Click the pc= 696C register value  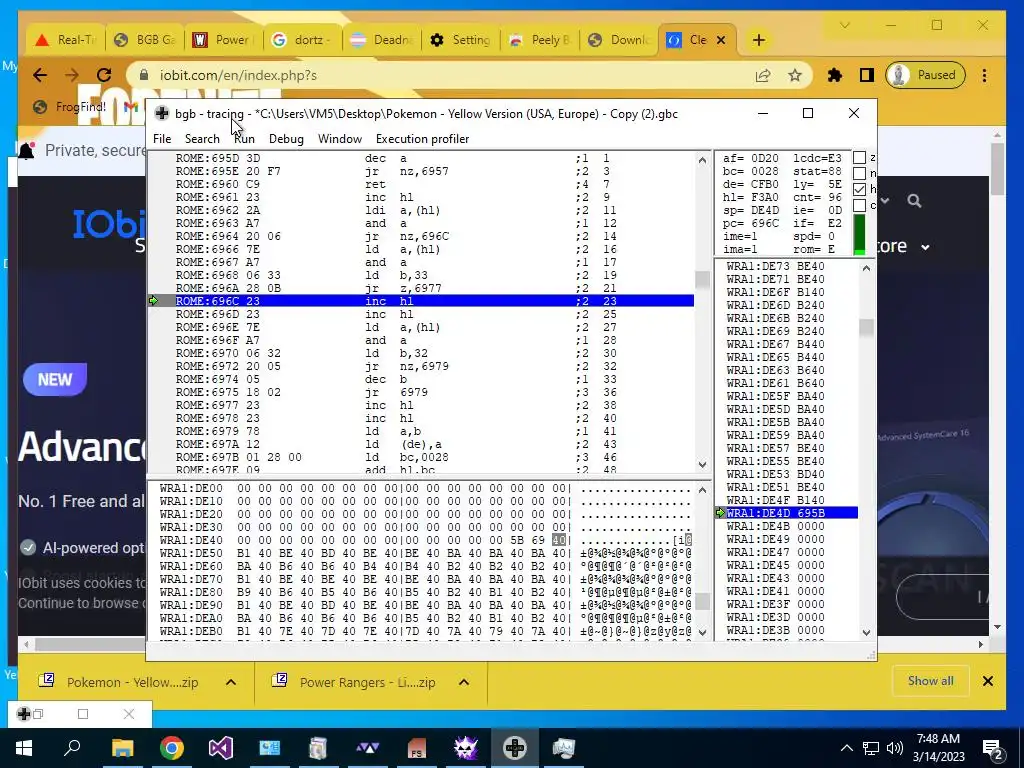(x=750, y=223)
